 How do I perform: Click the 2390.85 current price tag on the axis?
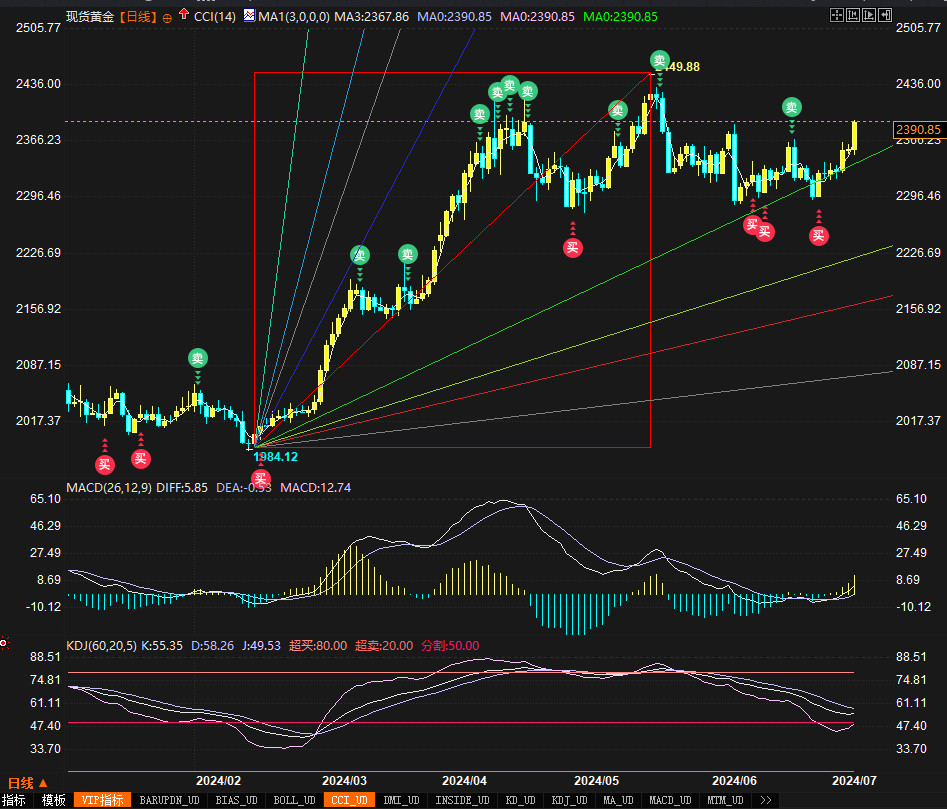[x=918, y=130]
